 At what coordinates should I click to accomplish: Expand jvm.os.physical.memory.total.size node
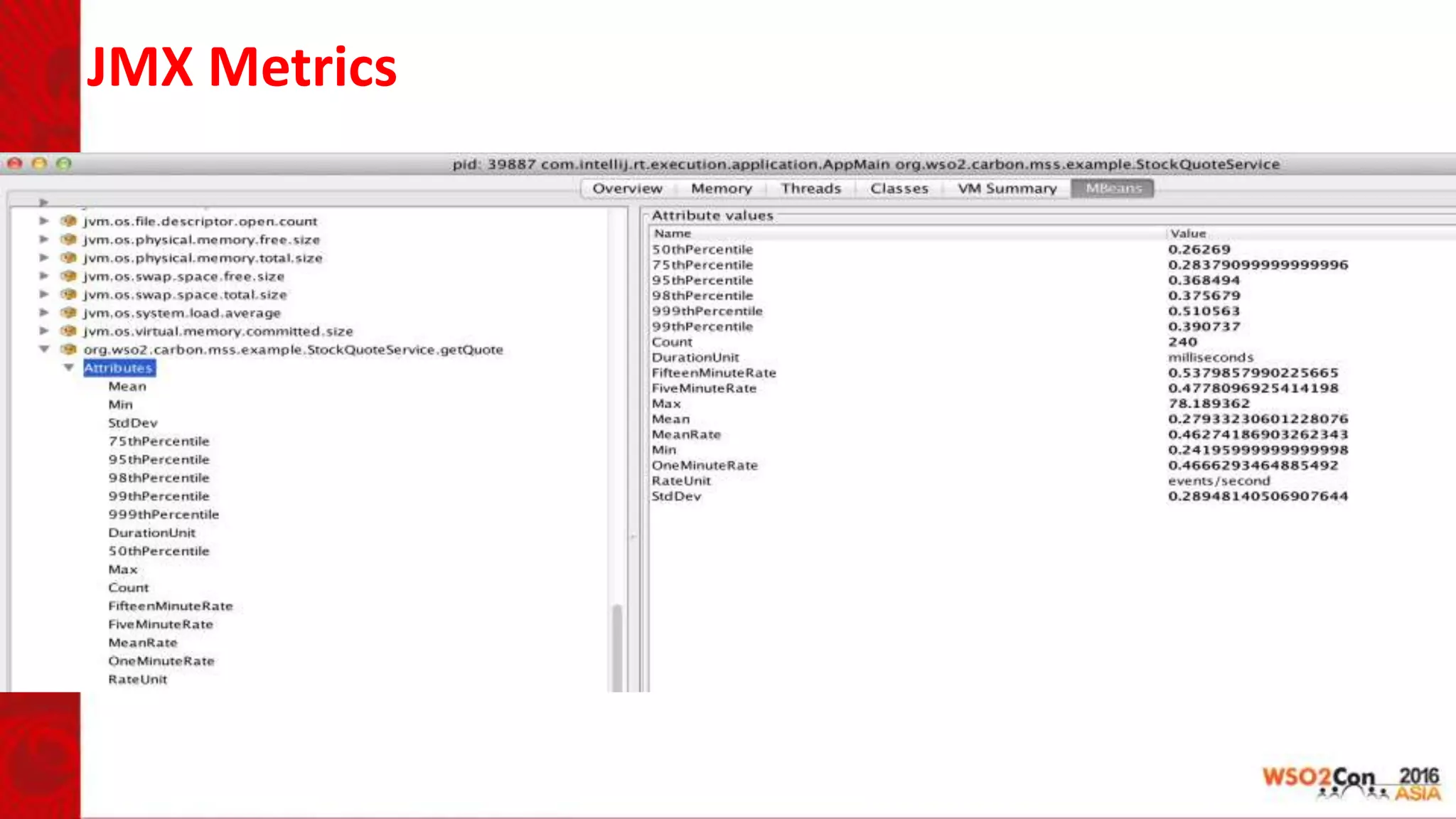44,257
